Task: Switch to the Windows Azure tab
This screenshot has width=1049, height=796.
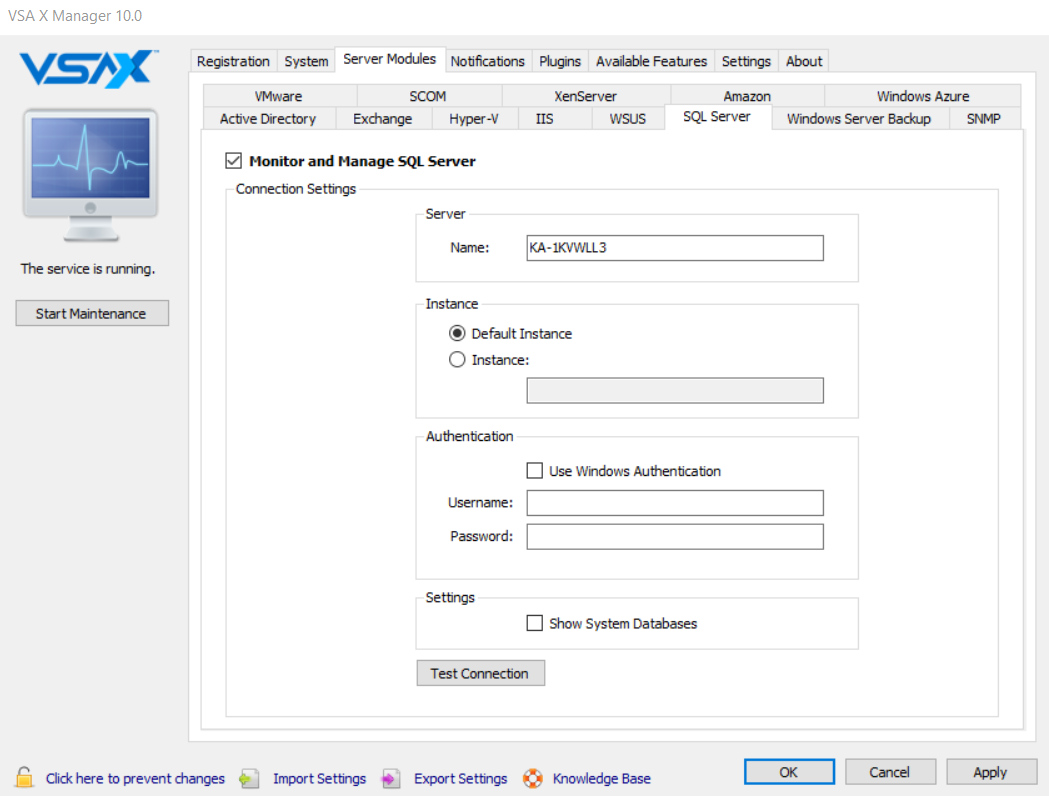Action: [x=923, y=96]
